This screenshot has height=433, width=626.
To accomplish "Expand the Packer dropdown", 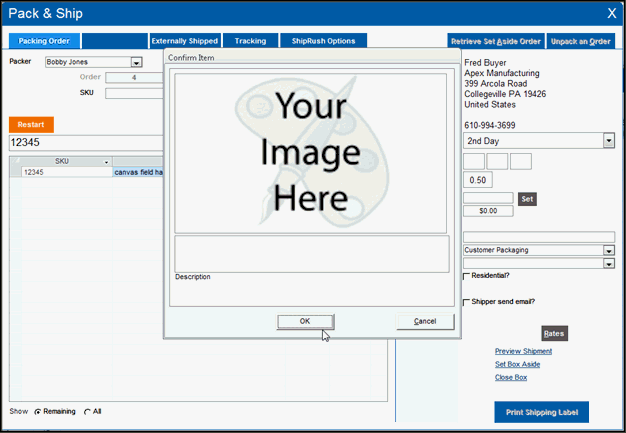I will point(137,62).
